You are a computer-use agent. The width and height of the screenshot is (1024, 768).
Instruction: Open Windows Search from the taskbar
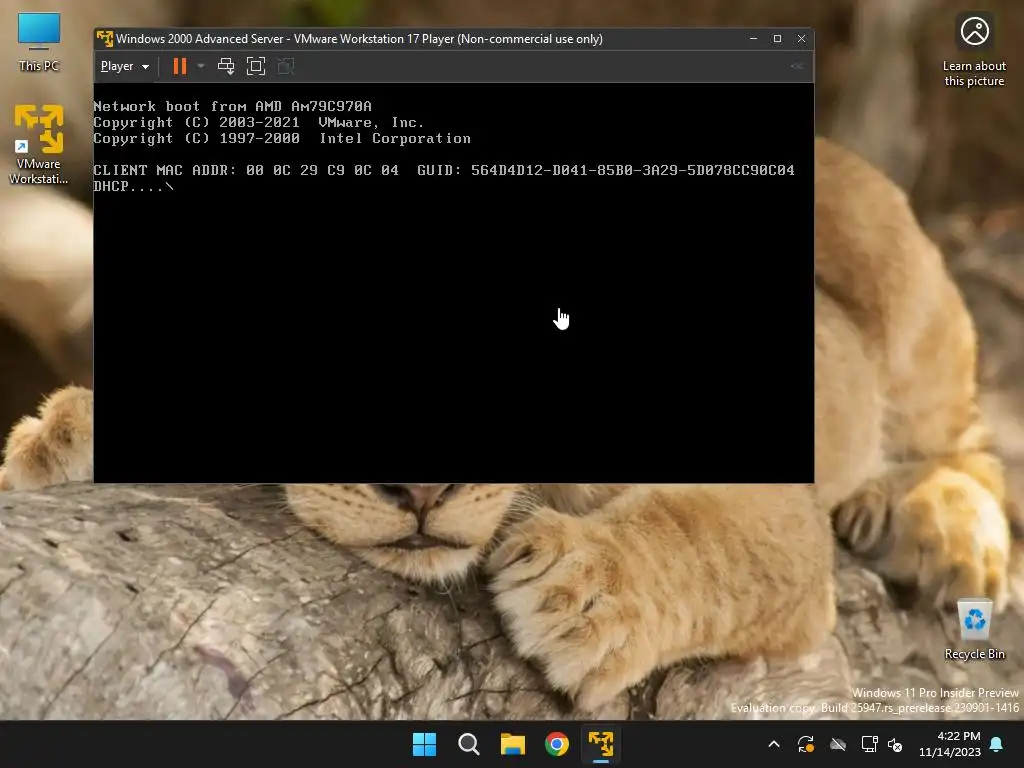[x=469, y=744]
